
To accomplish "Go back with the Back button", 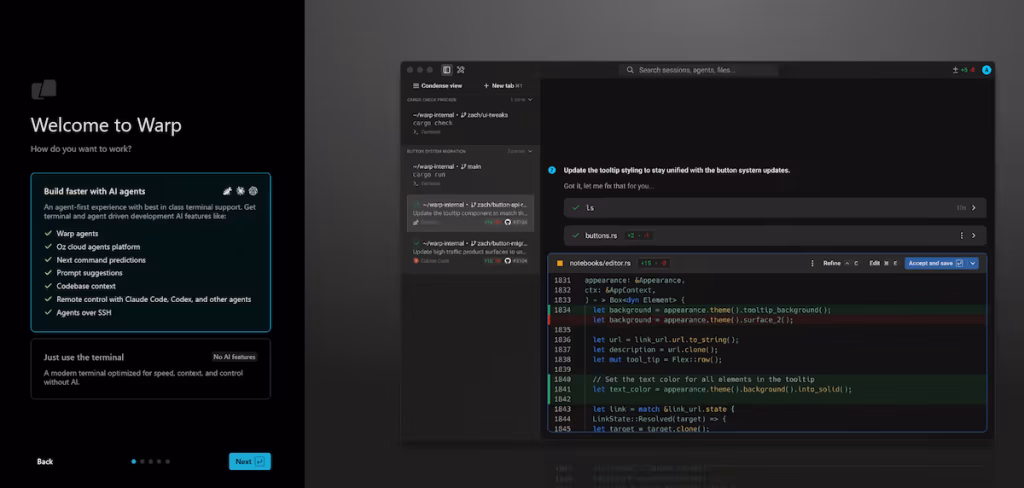I will point(45,461).
